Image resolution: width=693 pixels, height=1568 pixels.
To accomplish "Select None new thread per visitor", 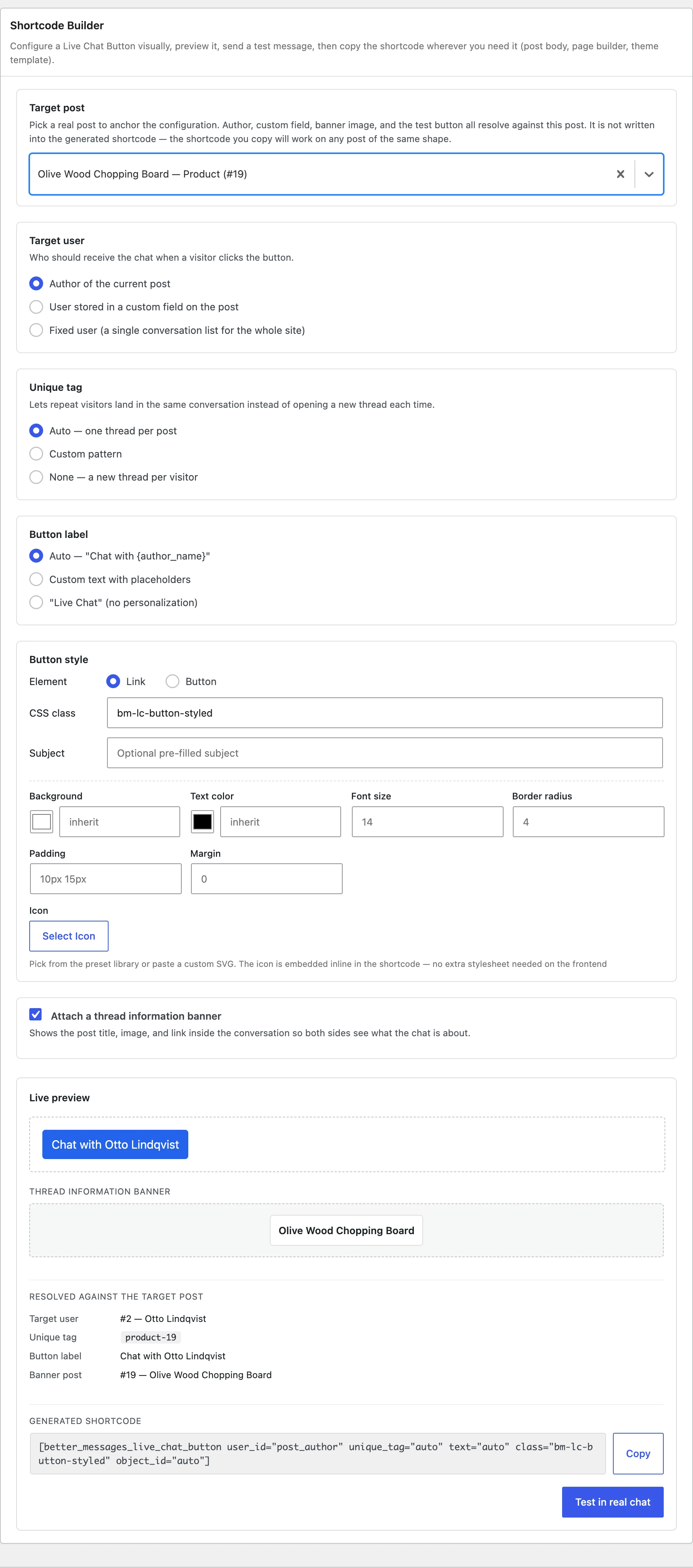I will [37, 477].
